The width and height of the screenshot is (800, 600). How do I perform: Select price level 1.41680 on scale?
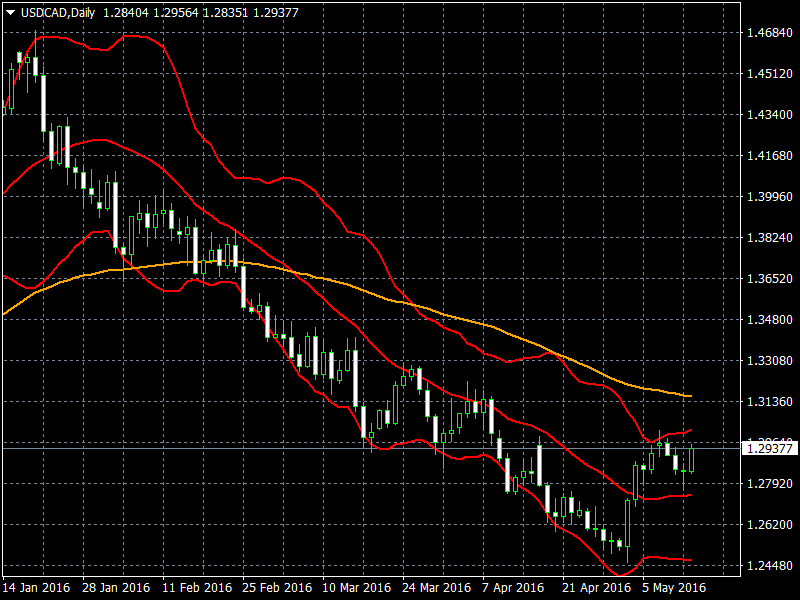770,156
